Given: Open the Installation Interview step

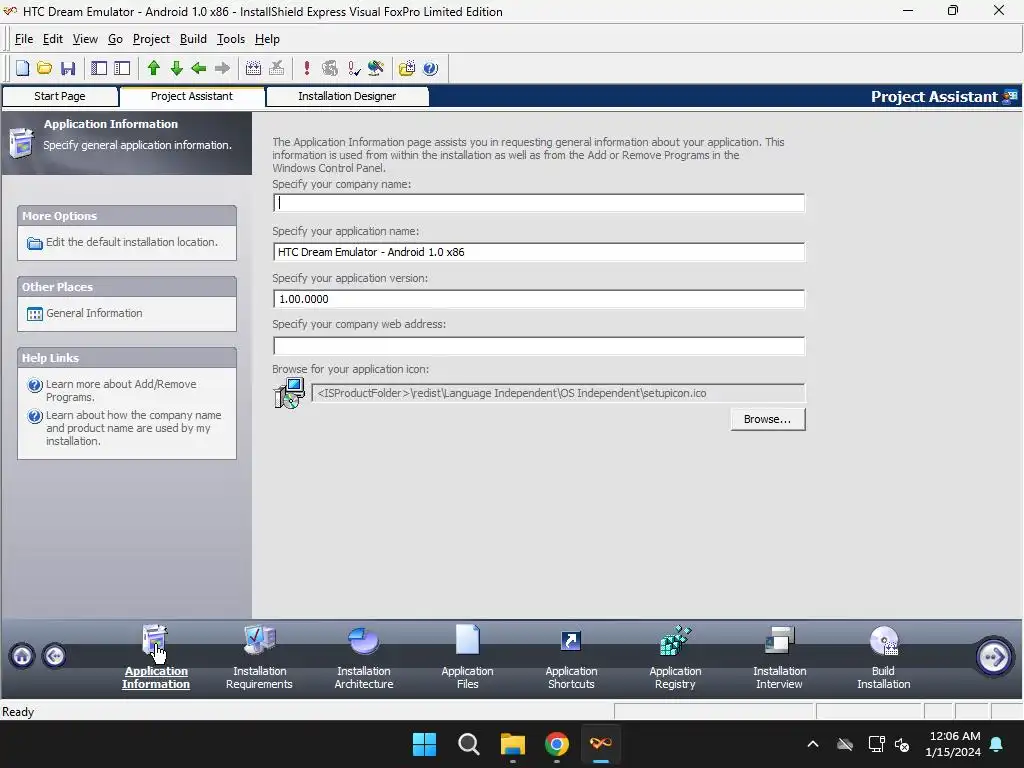Looking at the screenshot, I should [x=780, y=657].
